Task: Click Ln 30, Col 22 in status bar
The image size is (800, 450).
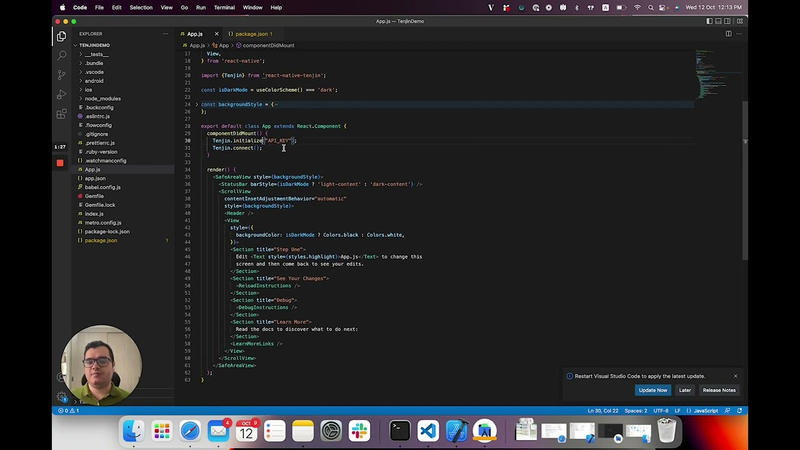Action: point(603,411)
